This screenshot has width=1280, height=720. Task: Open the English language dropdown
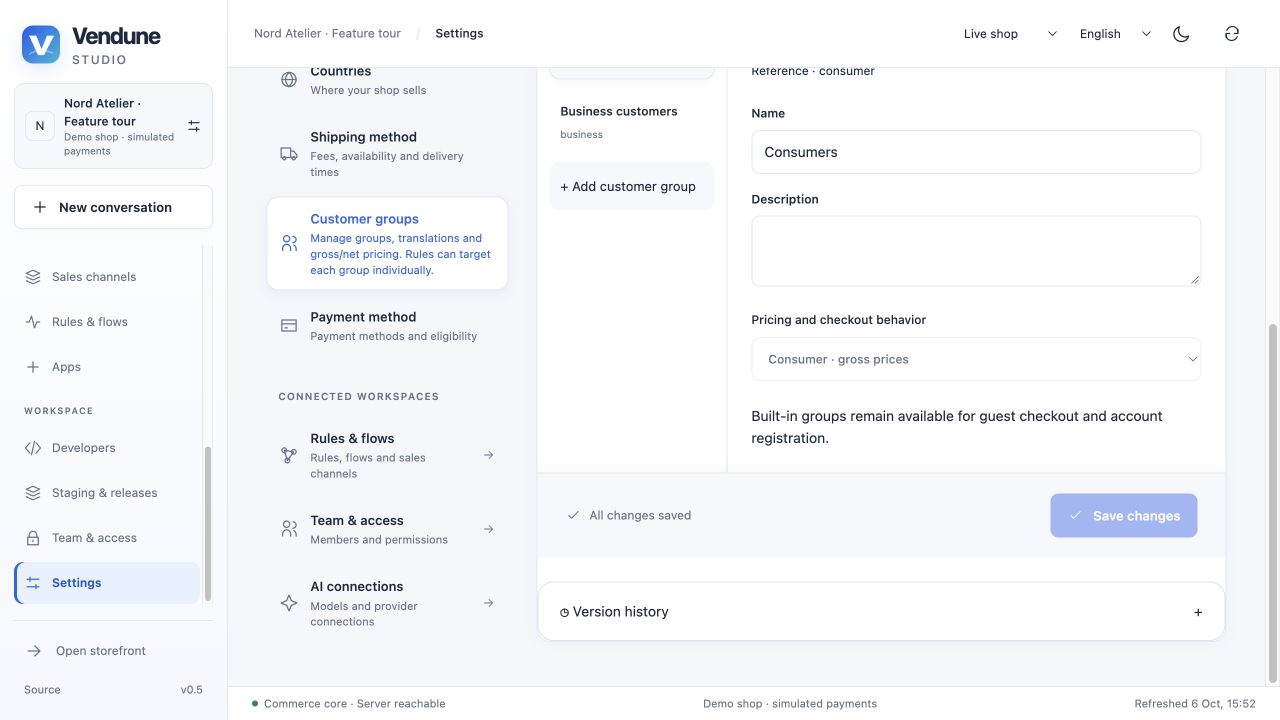[x=1114, y=34]
